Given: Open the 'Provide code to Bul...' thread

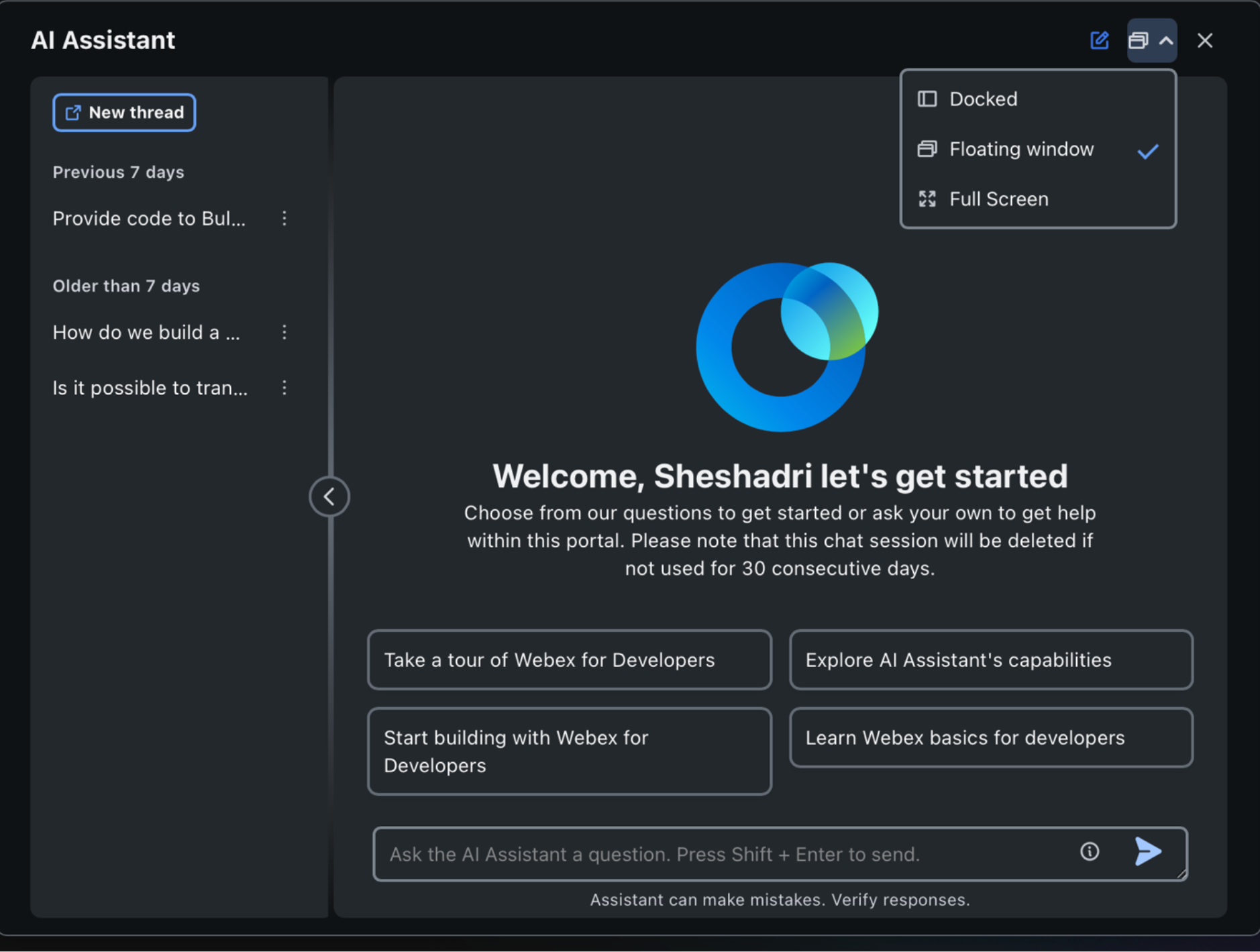Looking at the screenshot, I should [149, 219].
